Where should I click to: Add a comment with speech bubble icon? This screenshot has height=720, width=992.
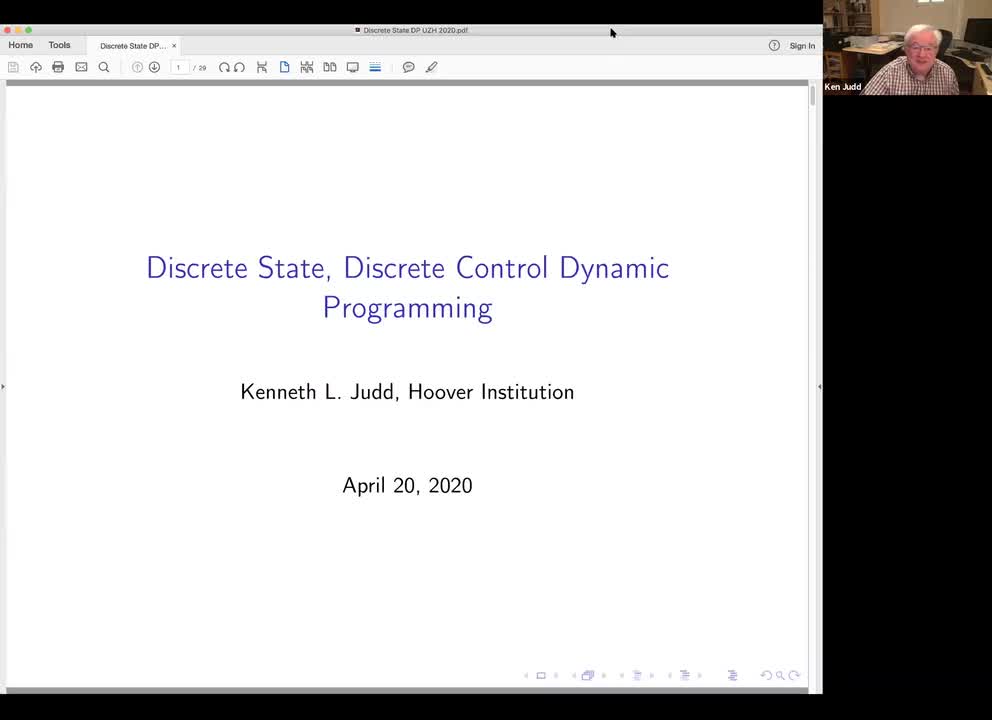coord(409,67)
